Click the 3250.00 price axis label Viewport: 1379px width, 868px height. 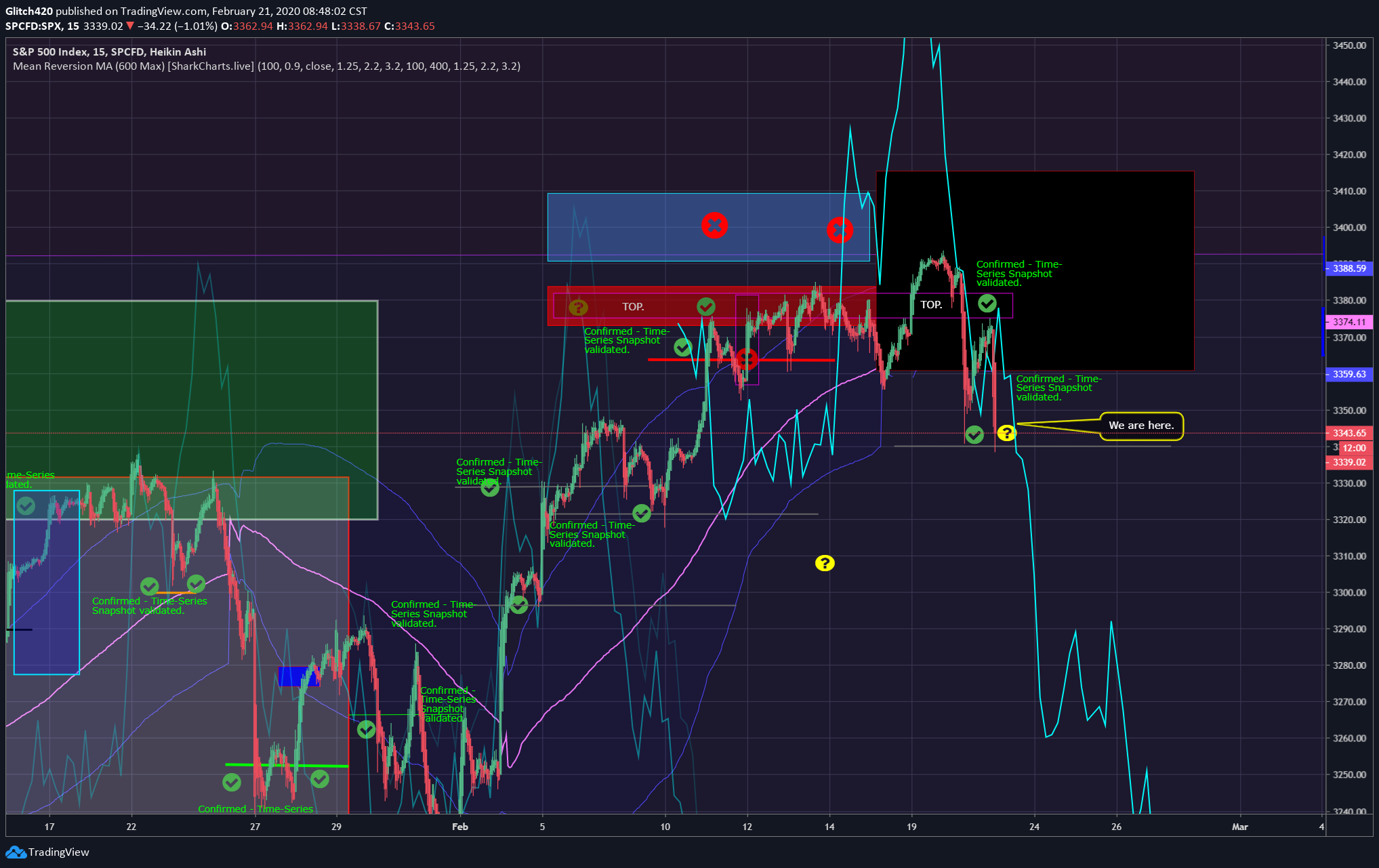tap(1349, 774)
